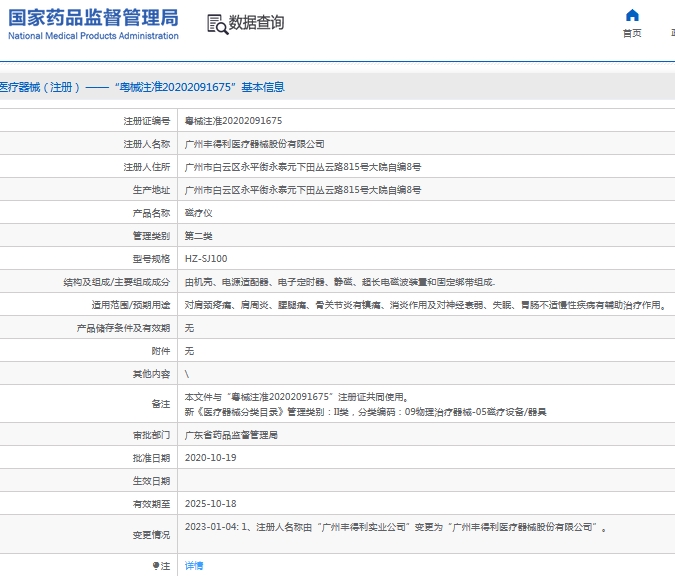The width and height of the screenshot is (675, 576).
Task: Click the 医疗器械（注册）基本信息 breadcrumb title
Action: 142,88
